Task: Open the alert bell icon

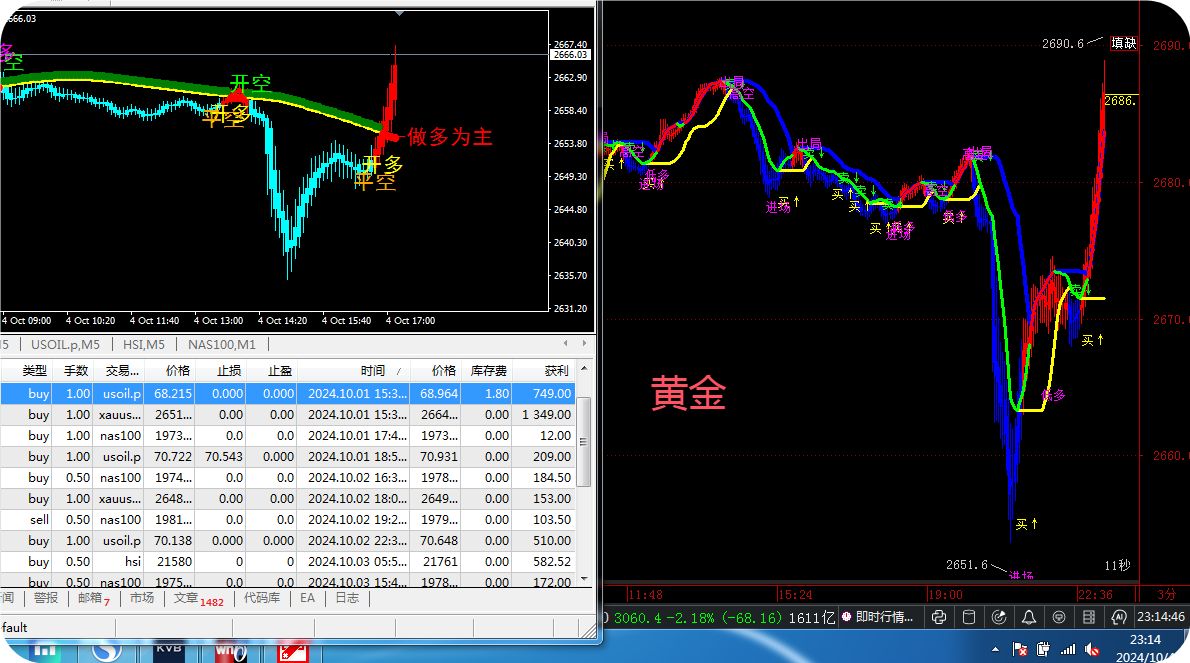Action: [1029, 617]
